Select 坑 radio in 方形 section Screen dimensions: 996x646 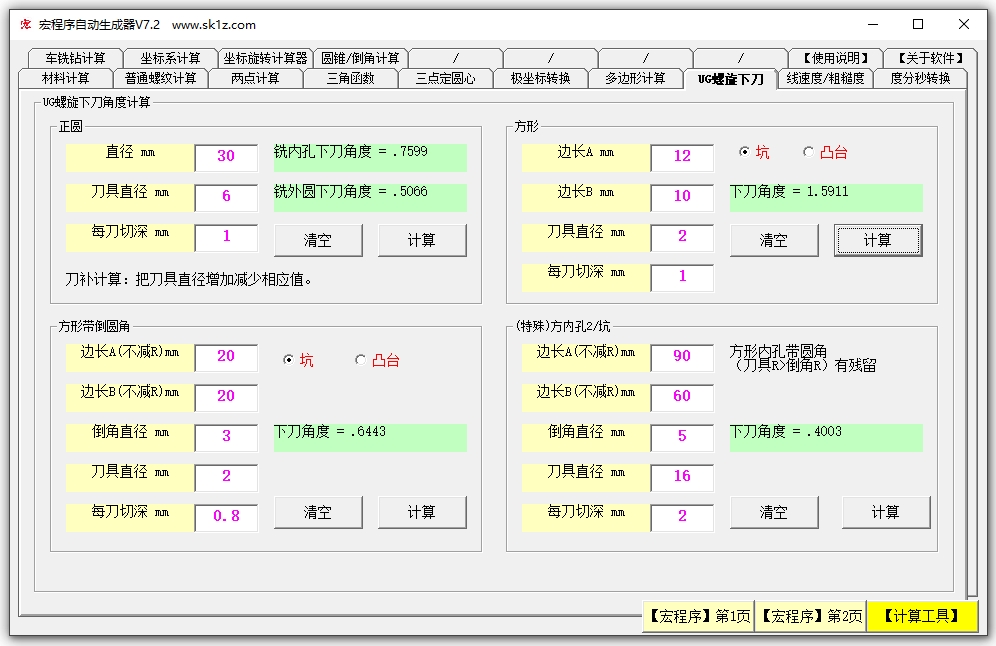coord(744,152)
